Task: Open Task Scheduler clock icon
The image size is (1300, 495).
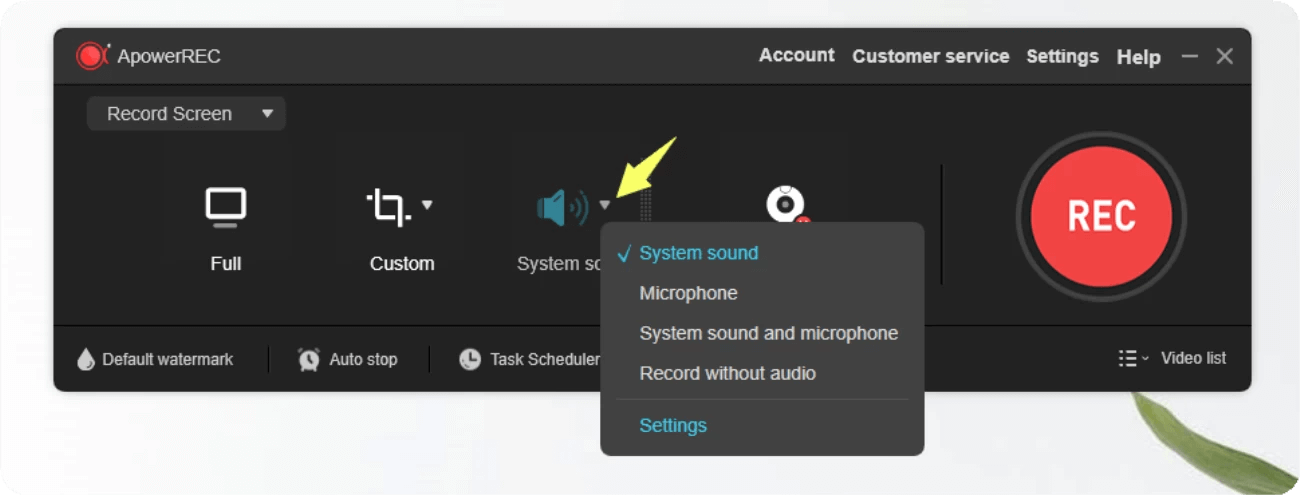Action: tap(470, 359)
